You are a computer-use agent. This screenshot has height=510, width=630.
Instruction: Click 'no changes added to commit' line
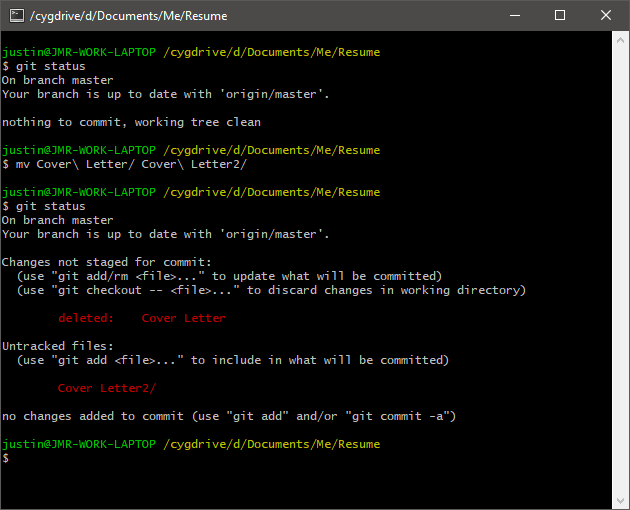229,416
